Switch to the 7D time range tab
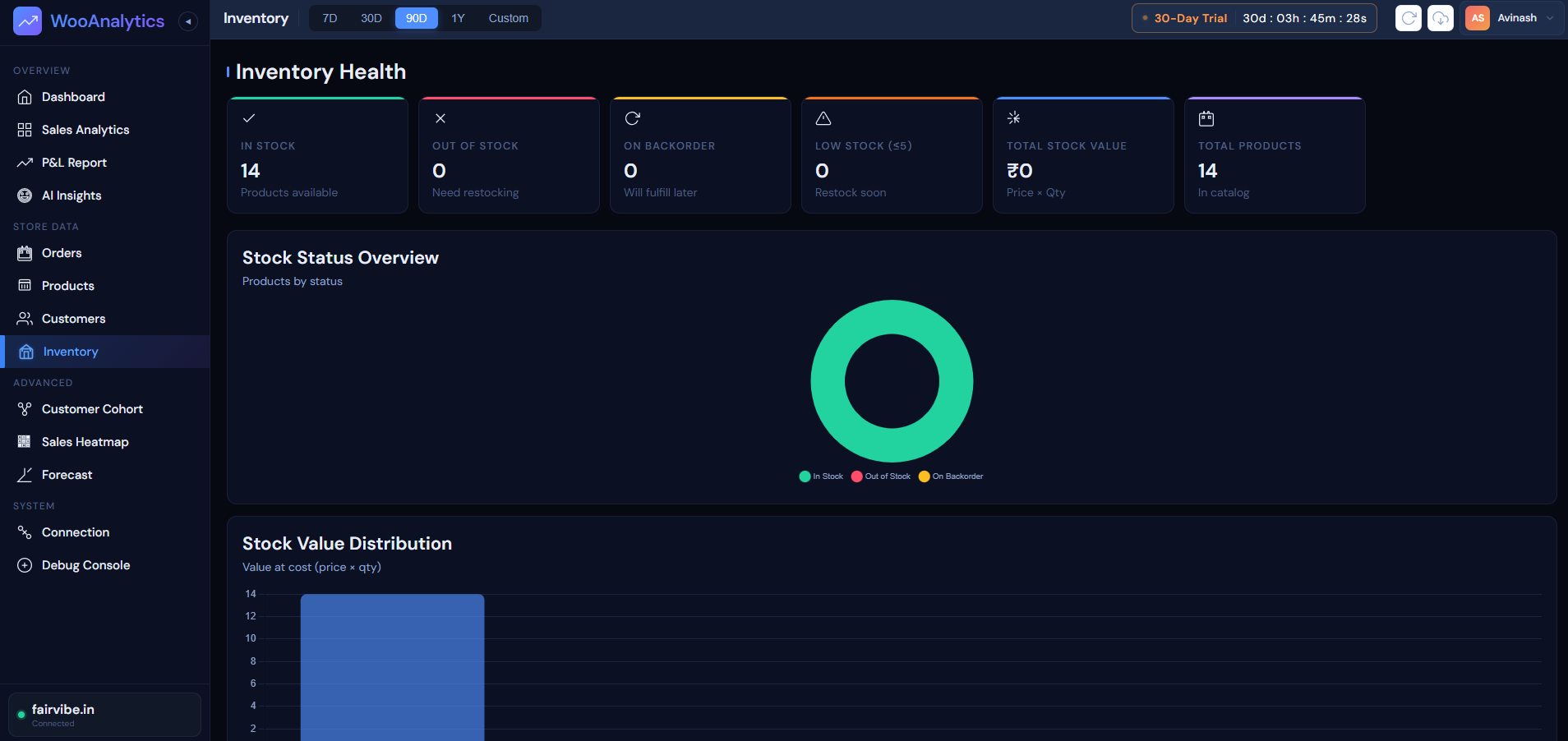This screenshot has width=1568, height=741. tap(330, 17)
